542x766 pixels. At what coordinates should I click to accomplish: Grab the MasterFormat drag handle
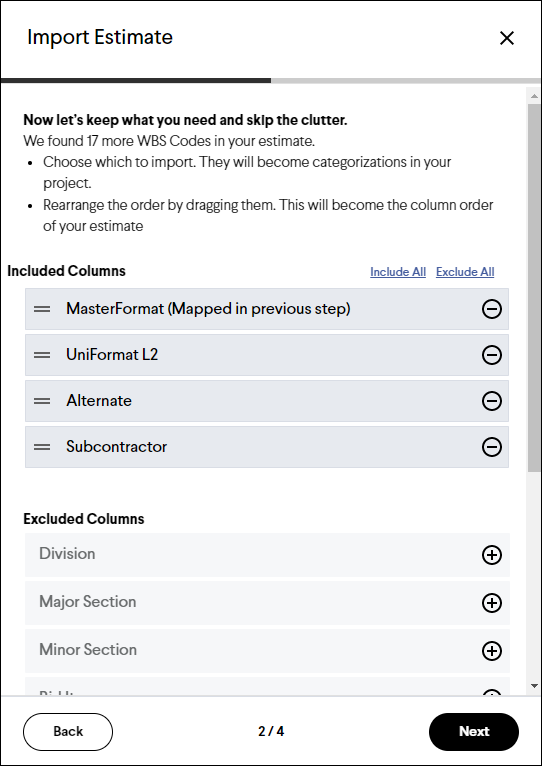point(42,309)
